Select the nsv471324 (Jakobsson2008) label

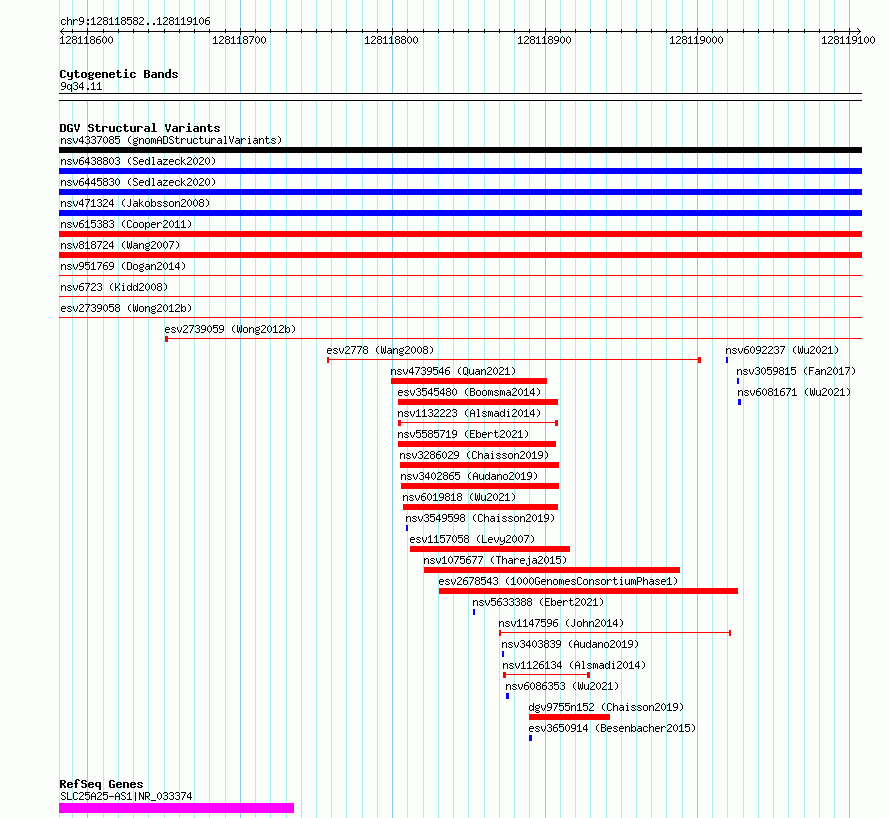click(135, 203)
